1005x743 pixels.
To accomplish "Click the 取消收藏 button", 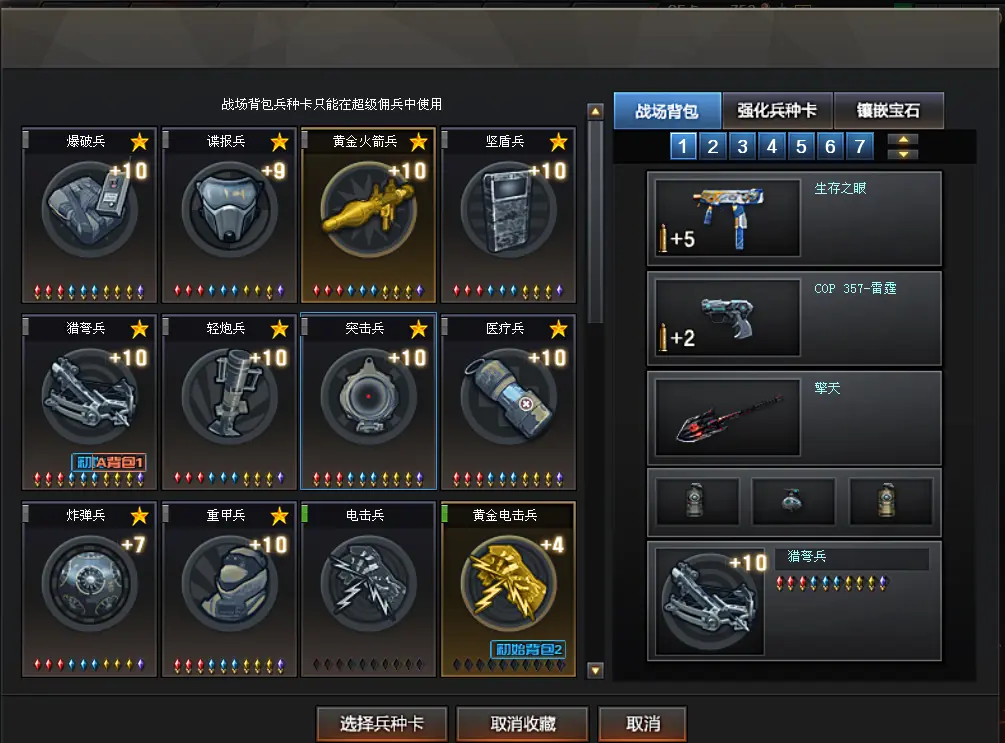I will [x=522, y=724].
